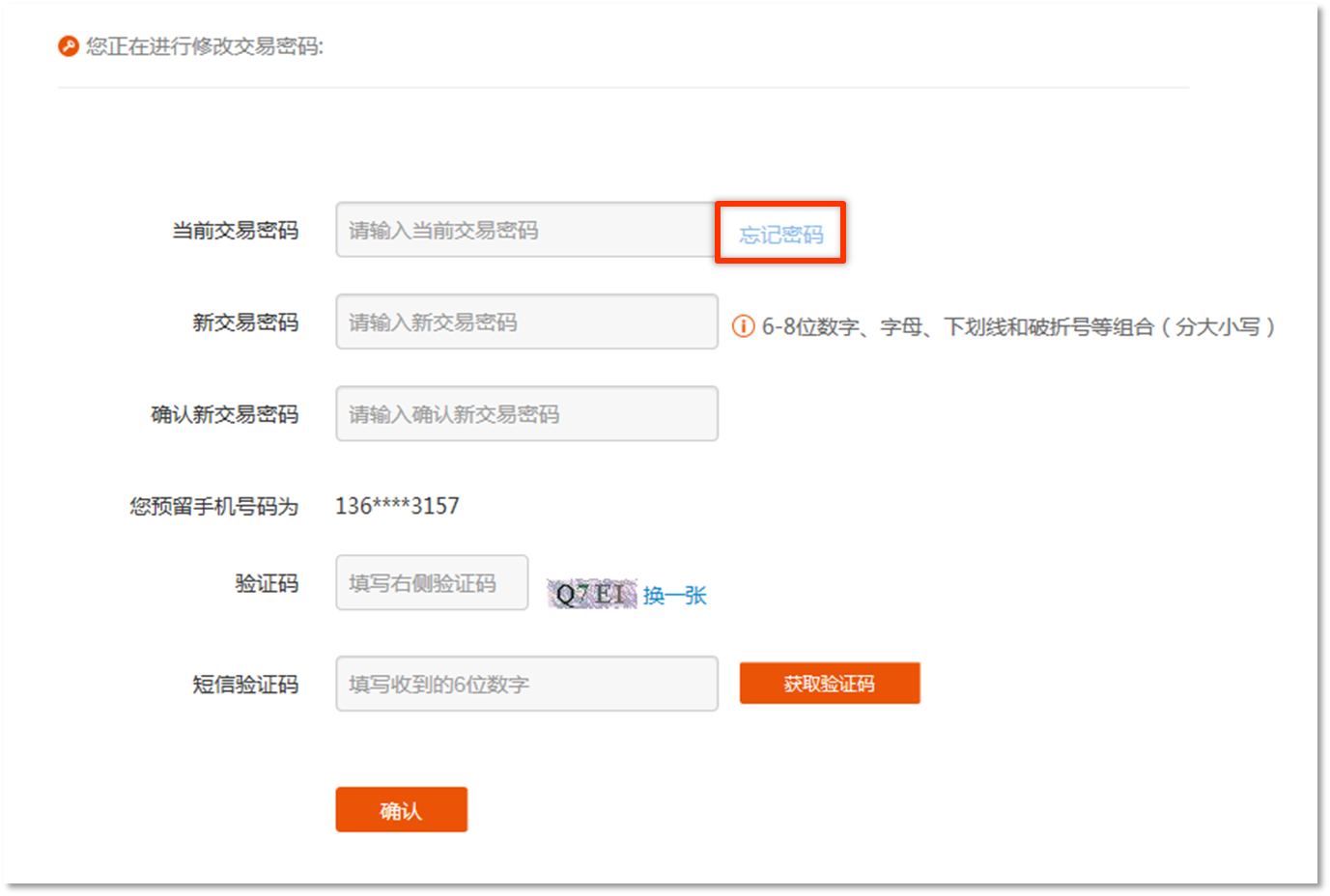Screen dimensions: 1330x896
Task: Click the 您预留手机号码为 label
Action: [213, 506]
